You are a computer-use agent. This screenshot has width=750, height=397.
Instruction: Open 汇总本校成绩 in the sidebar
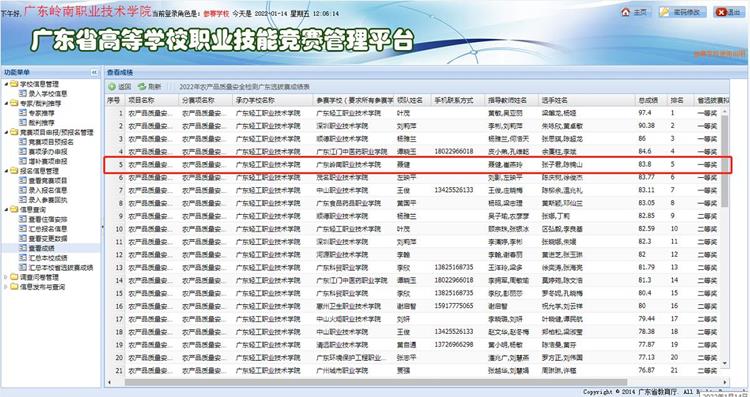[48, 258]
